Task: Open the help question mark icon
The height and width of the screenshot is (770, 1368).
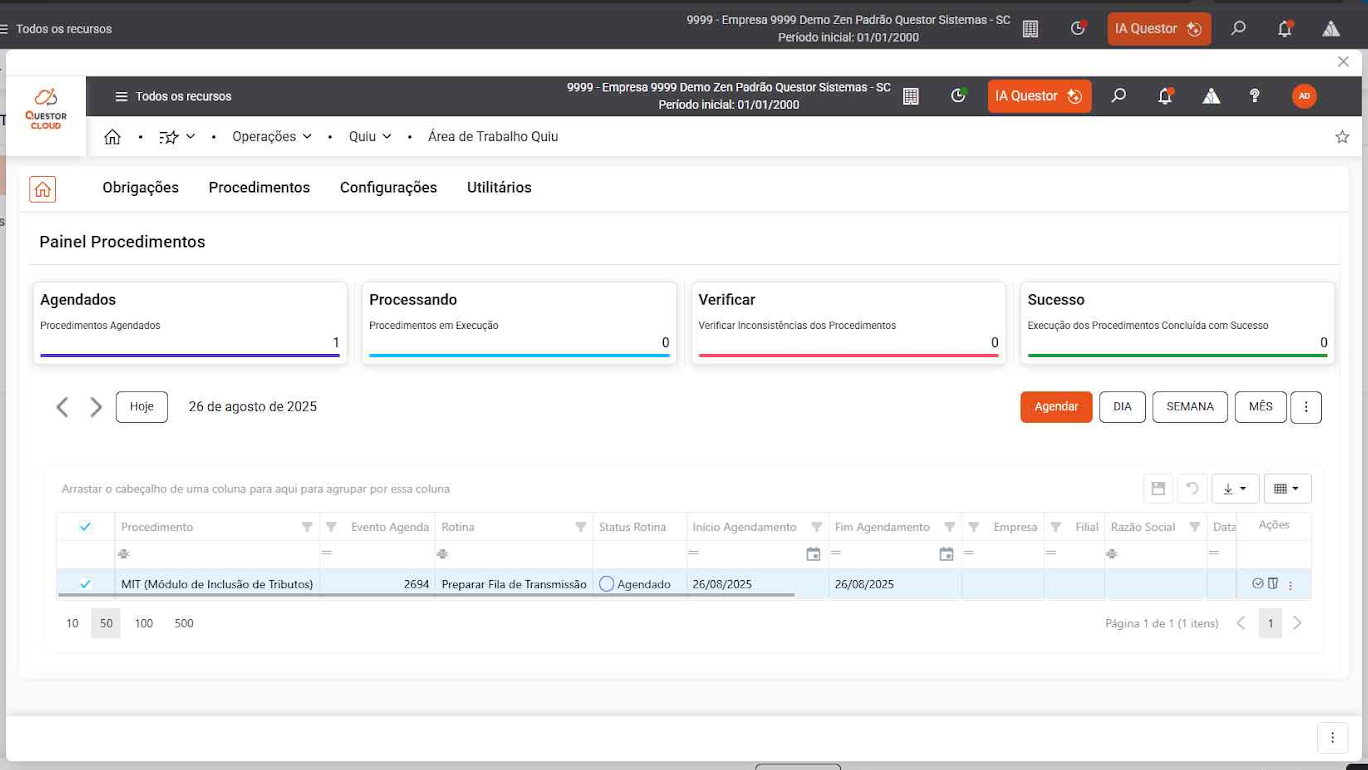Action: (x=1255, y=96)
